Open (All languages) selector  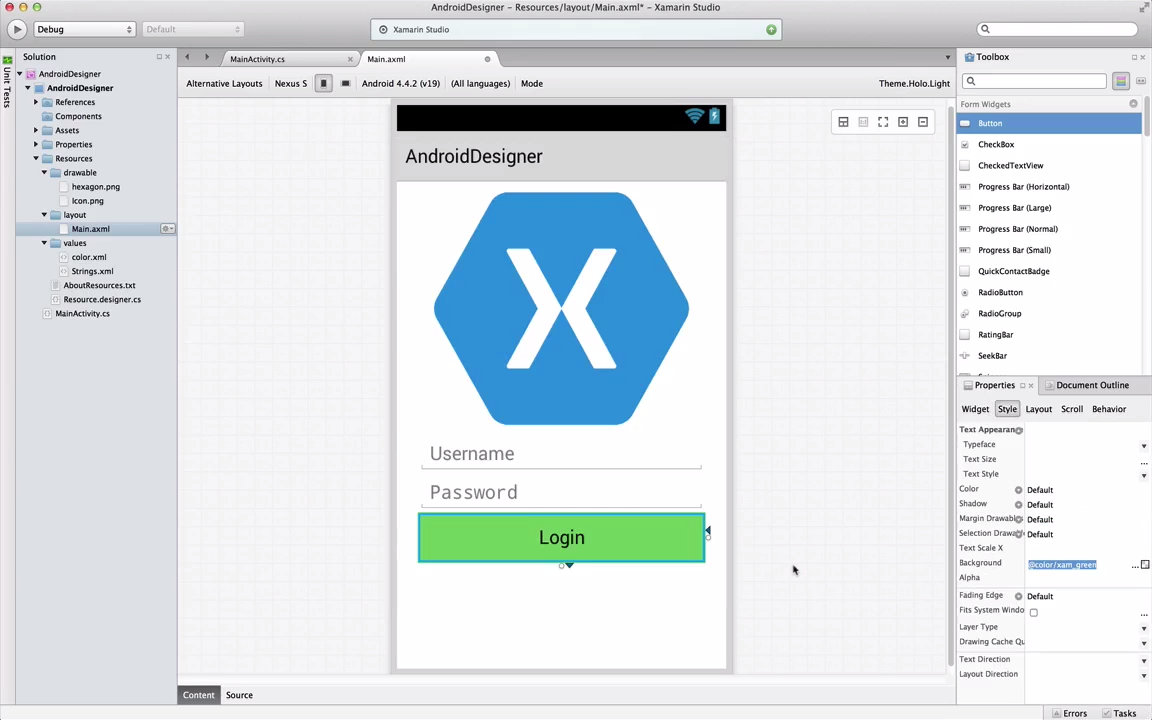pyautogui.click(x=480, y=84)
